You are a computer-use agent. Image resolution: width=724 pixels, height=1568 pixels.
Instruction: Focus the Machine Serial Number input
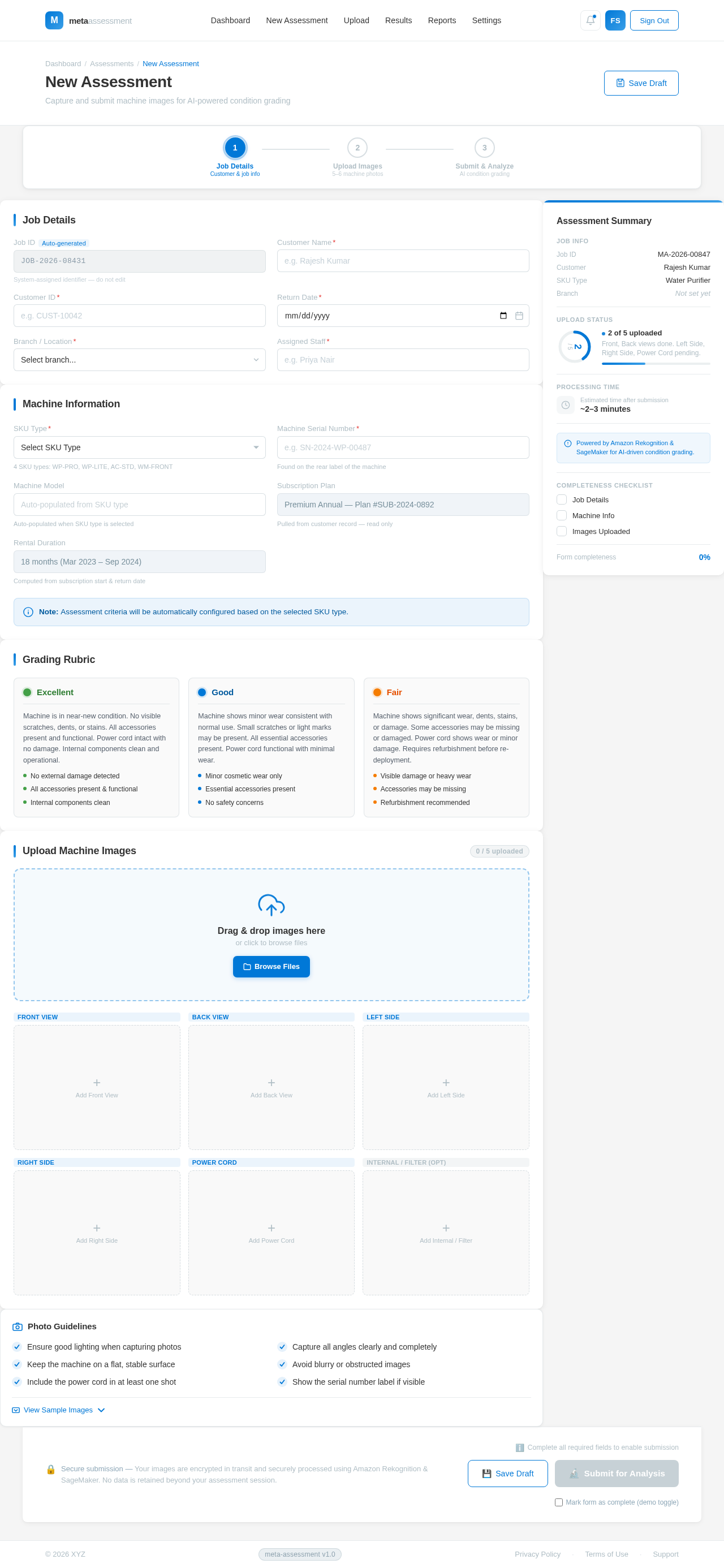(x=403, y=447)
